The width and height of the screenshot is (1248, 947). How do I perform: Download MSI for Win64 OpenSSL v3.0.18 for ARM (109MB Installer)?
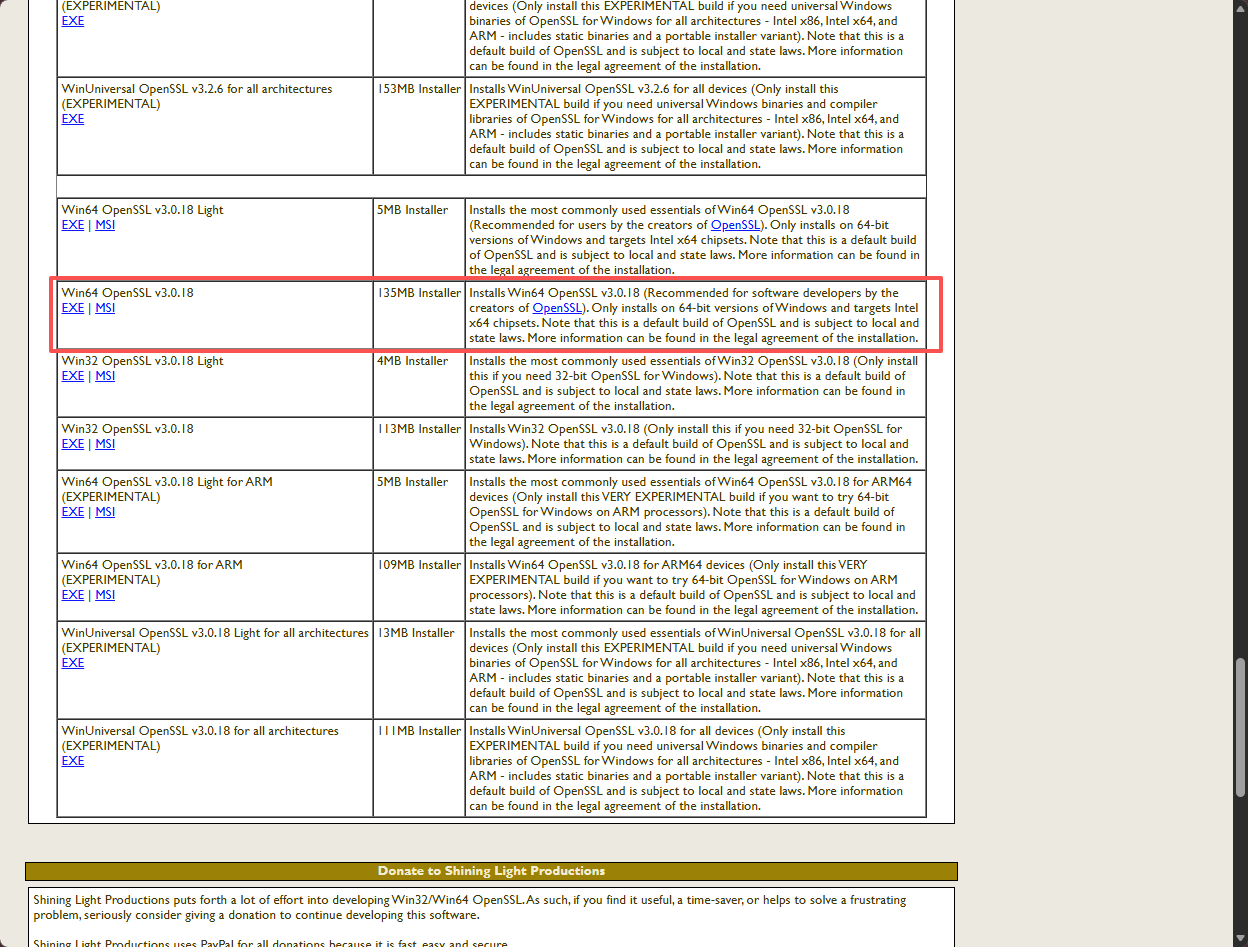click(105, 595)
